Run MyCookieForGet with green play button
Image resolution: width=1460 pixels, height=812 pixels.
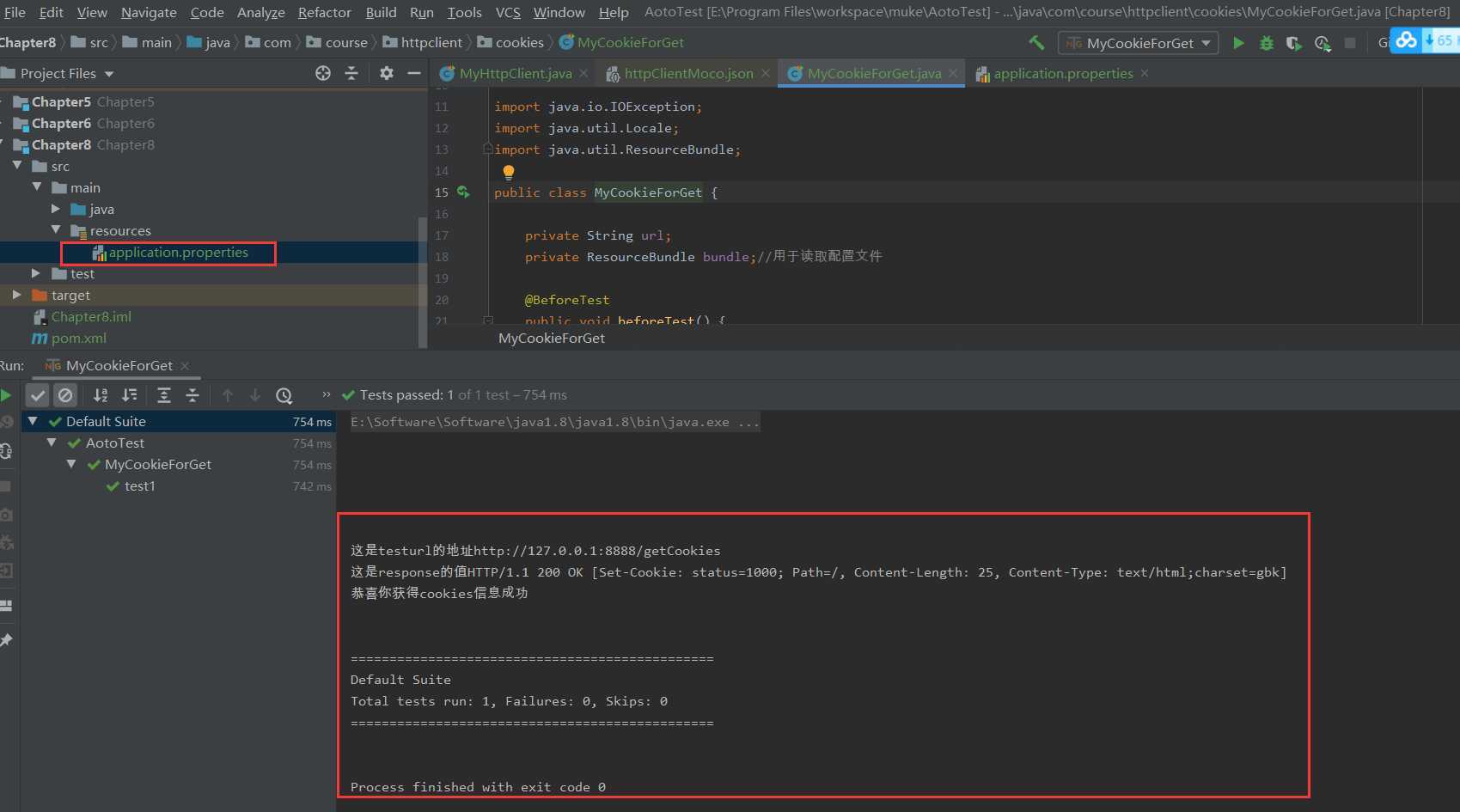click(x=1238, y=43)
